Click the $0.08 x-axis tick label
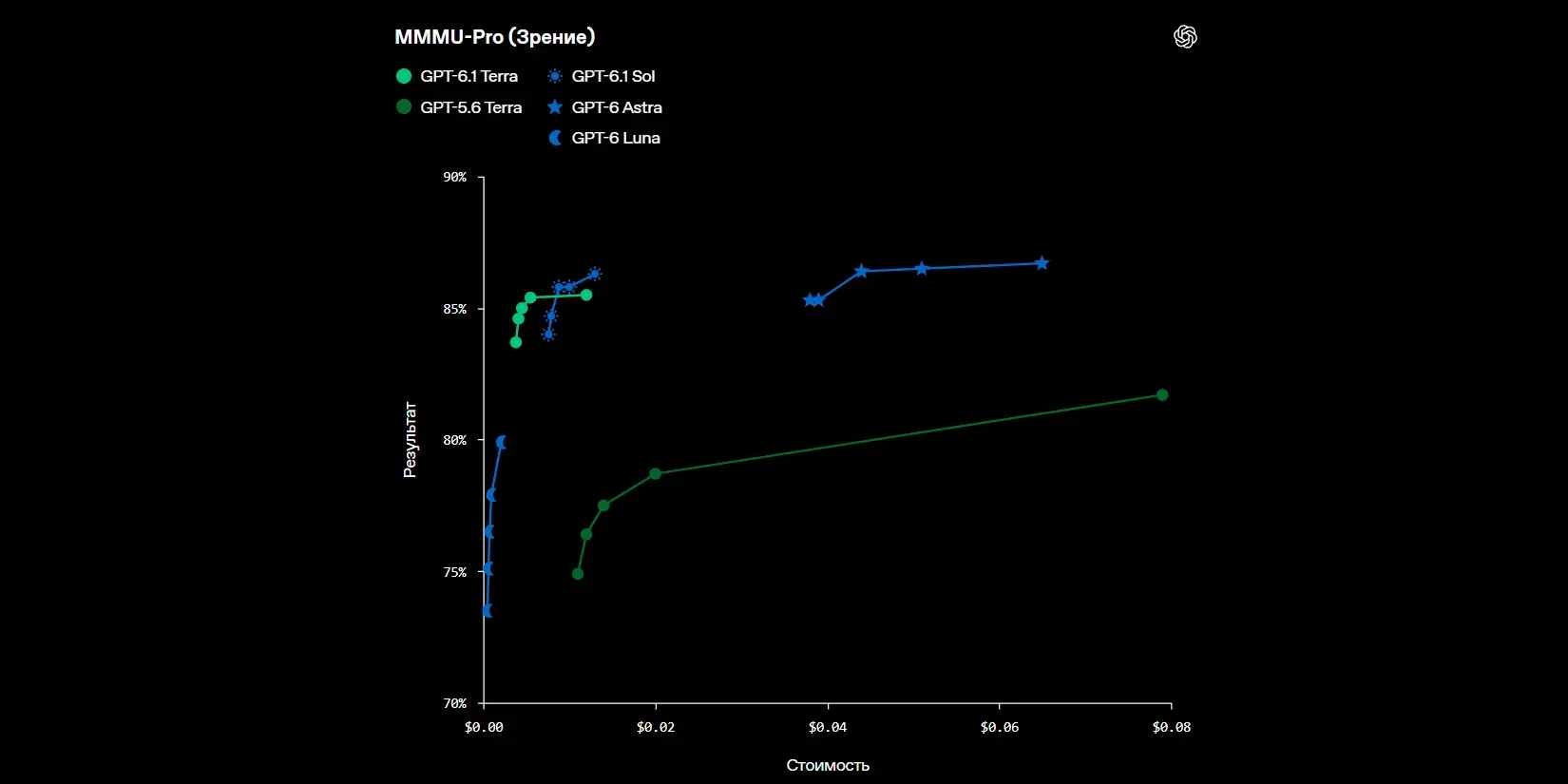 (1172, 727)
